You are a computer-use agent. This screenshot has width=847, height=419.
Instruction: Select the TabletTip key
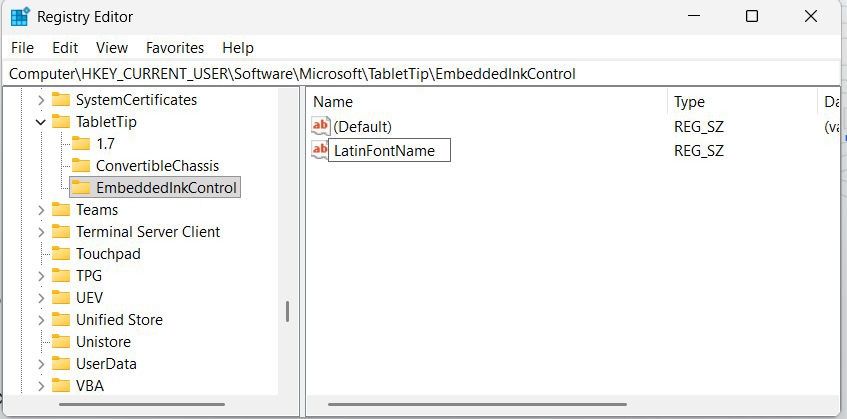pyautogui.click(x=106, y=122)
